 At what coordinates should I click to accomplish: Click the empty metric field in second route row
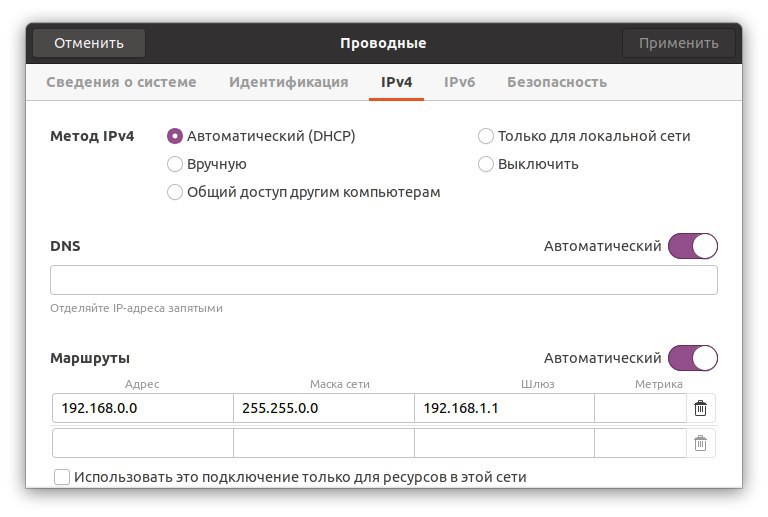[x=640, y=444]
